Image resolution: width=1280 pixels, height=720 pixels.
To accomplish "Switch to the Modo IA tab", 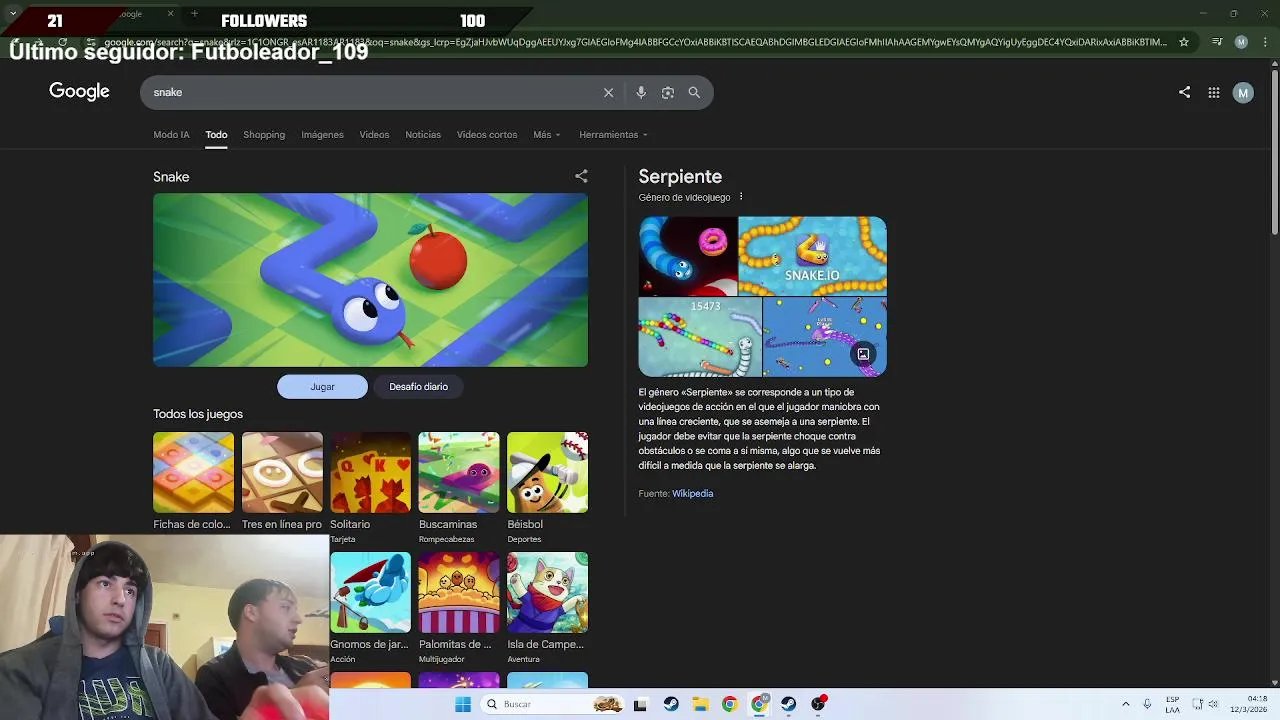I will click(x=171, y=135).
